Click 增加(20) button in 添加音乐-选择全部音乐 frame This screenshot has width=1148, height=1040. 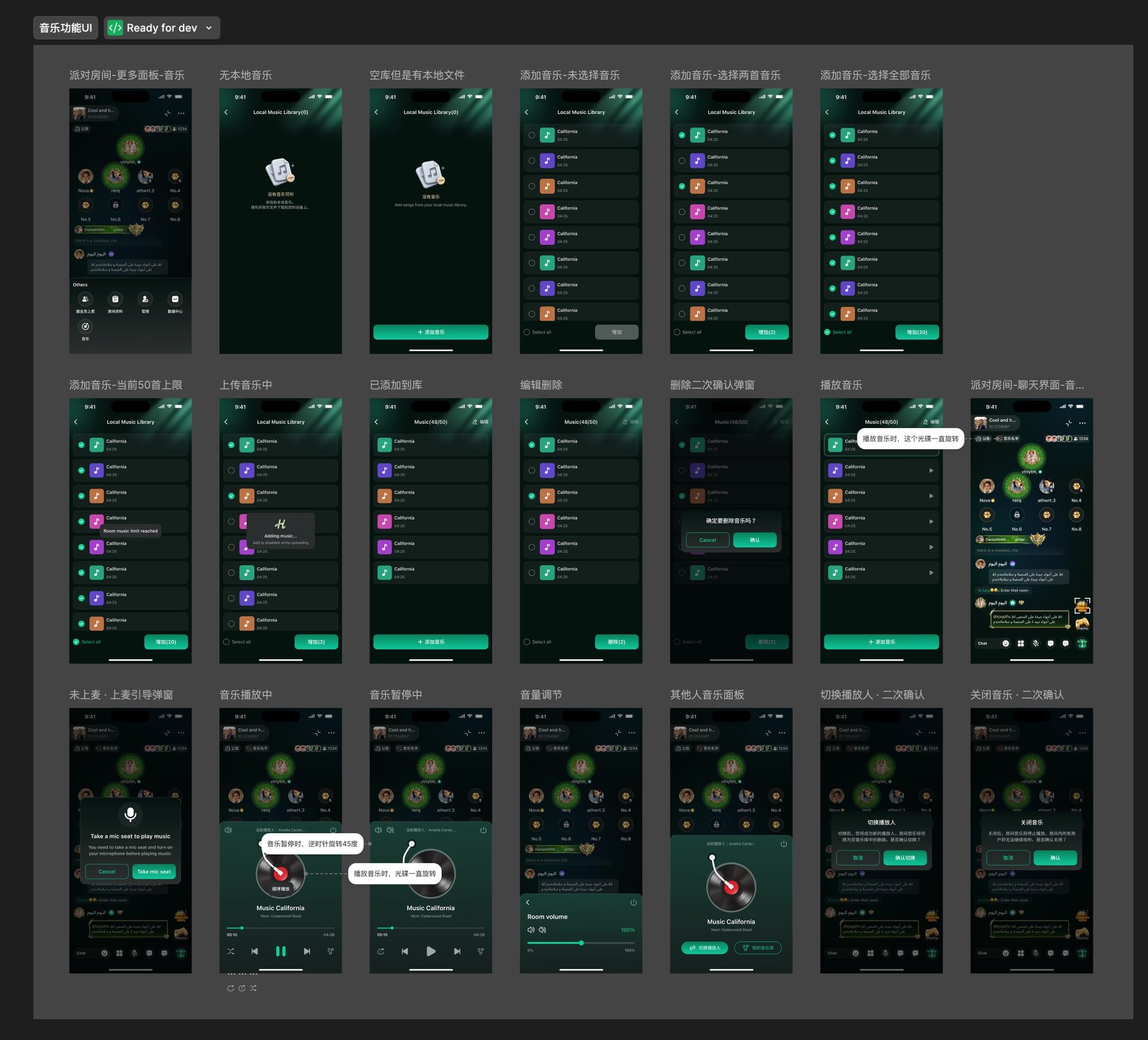click(917, 332)
